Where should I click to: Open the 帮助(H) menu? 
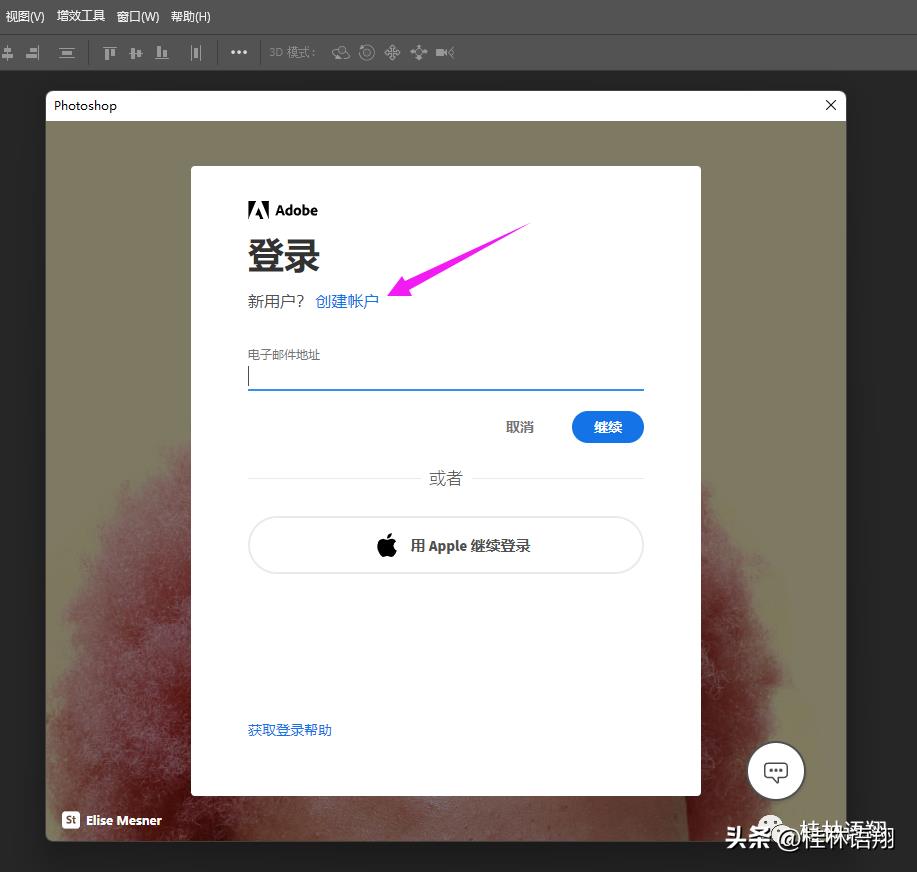[x=191, y=16]
